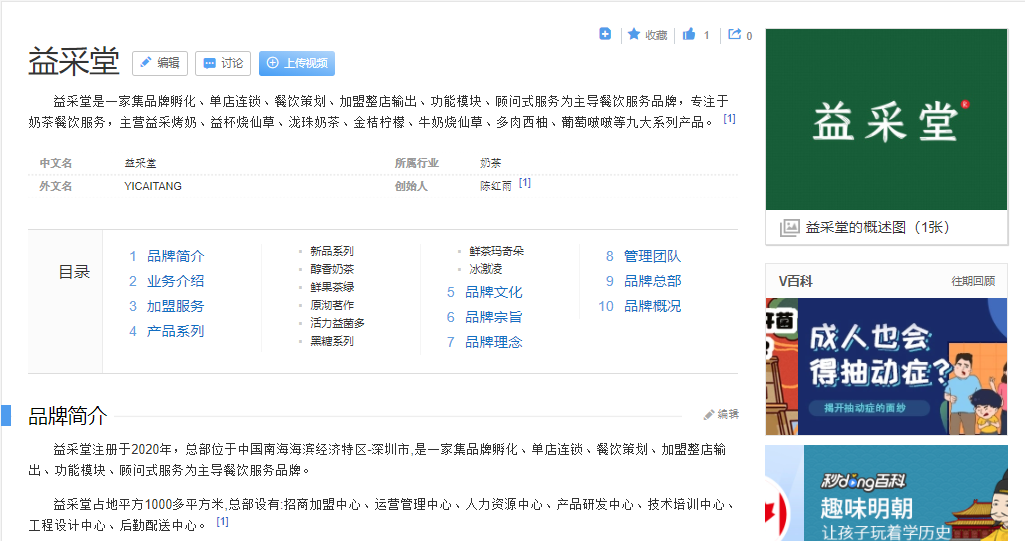Open 成人也会得抽动症 banner
The height and width of the screenshot is (541, 1025).
coord(886,367)
